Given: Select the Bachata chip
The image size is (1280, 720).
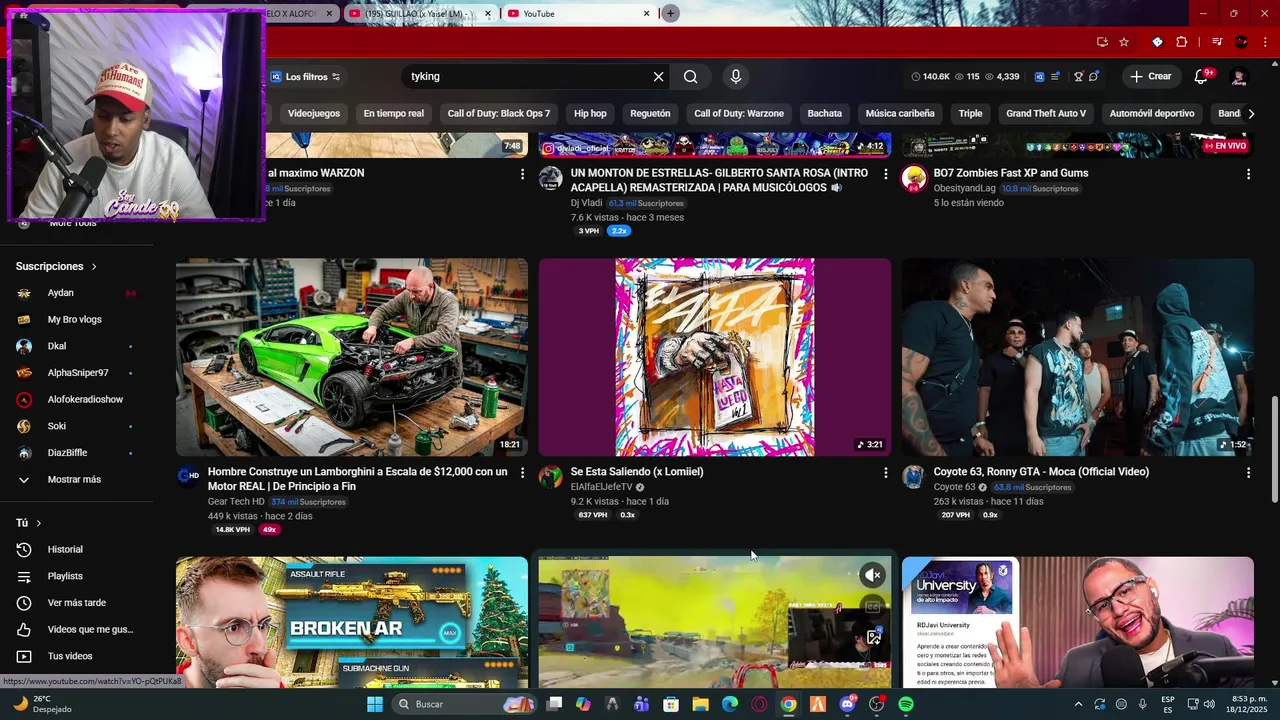Looking at the screenshot, I should 825,114.
